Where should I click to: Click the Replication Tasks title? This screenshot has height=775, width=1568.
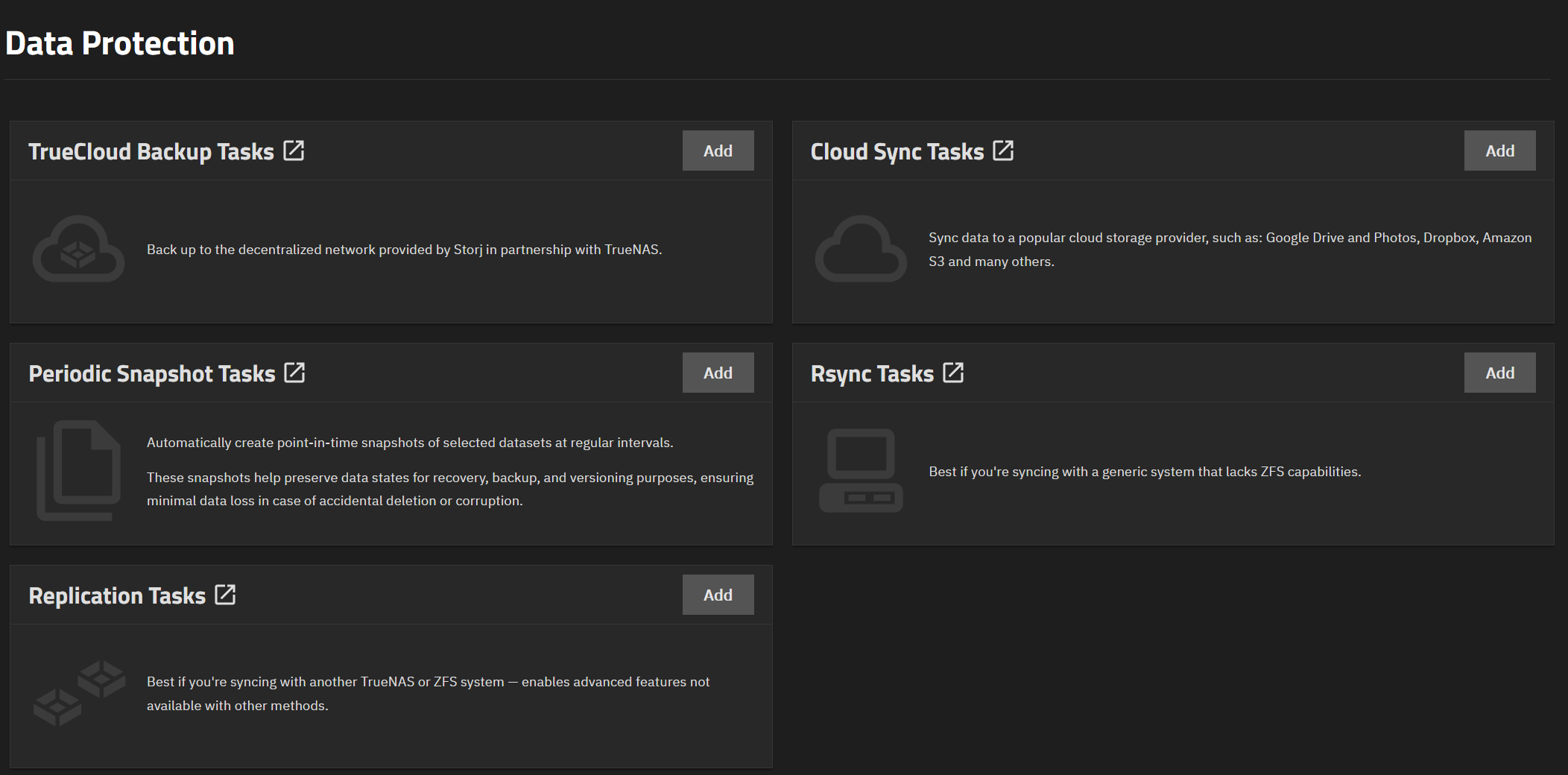[x=116, y=595]
